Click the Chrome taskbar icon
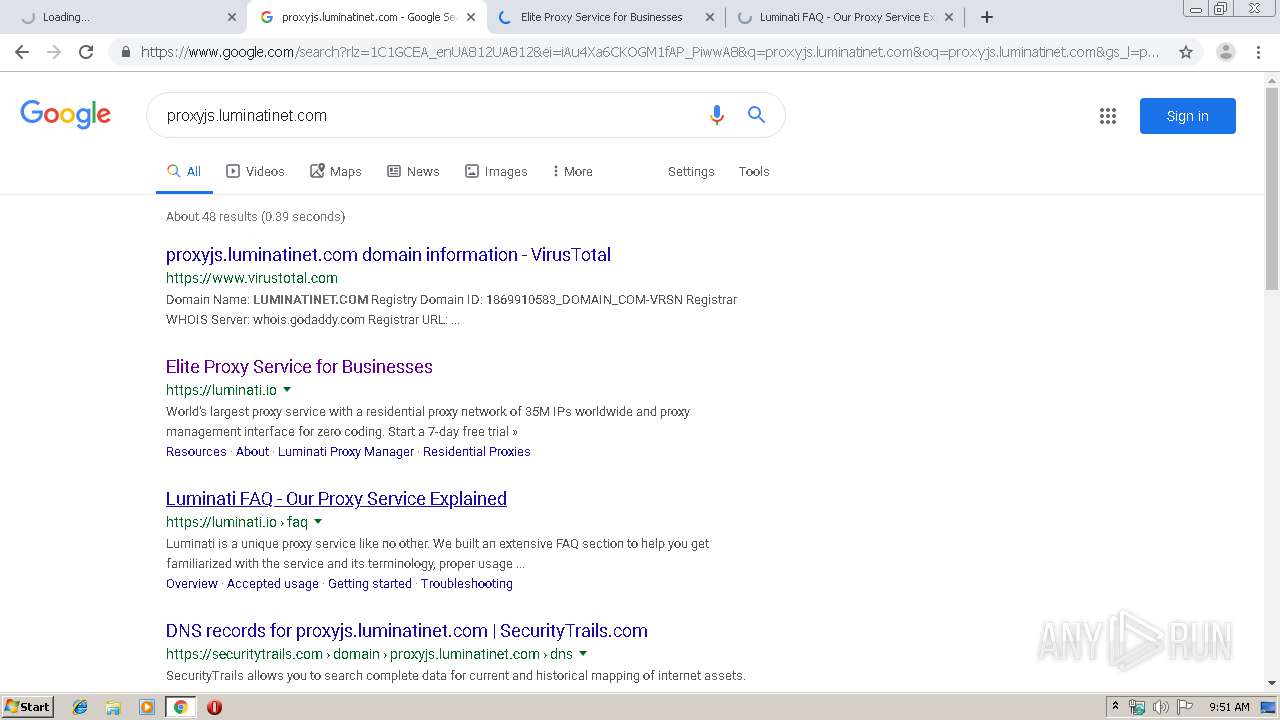 click(x=180, y=707)
